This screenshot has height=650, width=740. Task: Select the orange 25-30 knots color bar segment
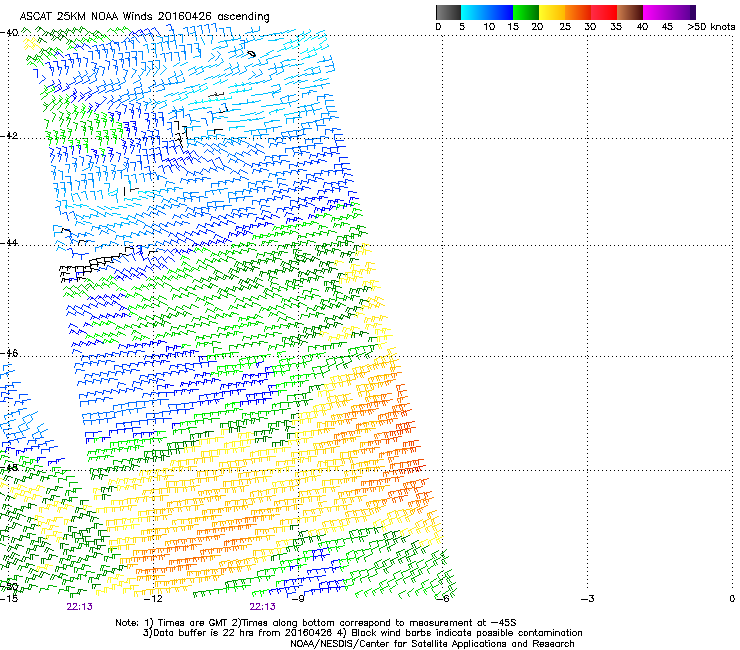click(578, 12)
